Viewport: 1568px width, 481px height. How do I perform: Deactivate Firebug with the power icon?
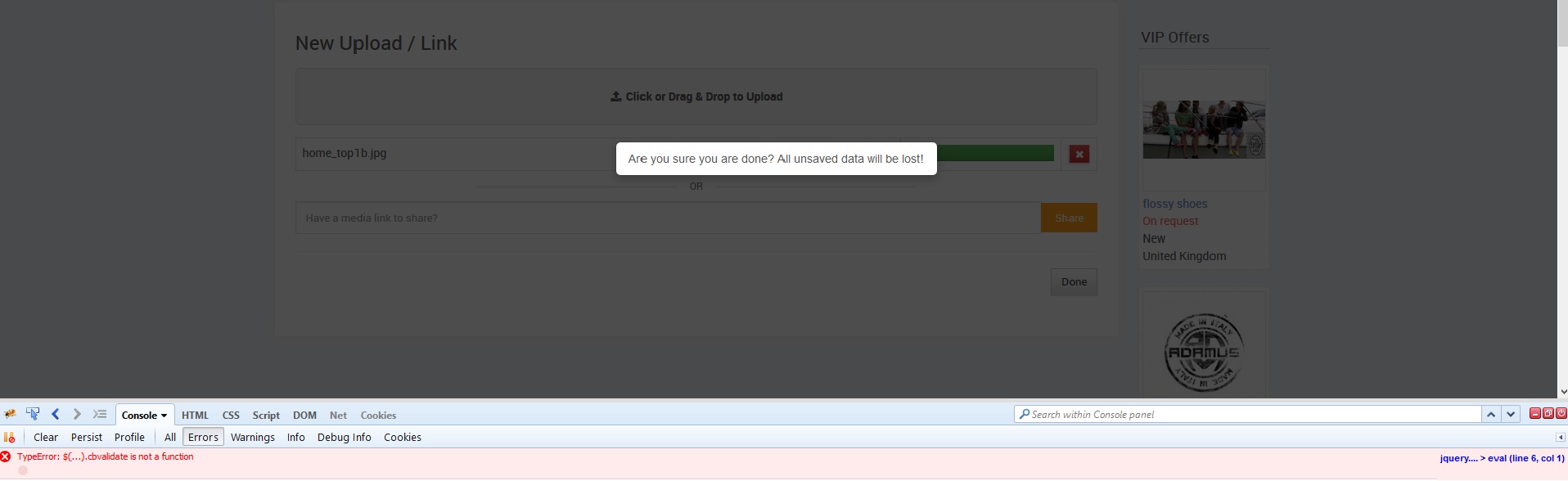1561,414
